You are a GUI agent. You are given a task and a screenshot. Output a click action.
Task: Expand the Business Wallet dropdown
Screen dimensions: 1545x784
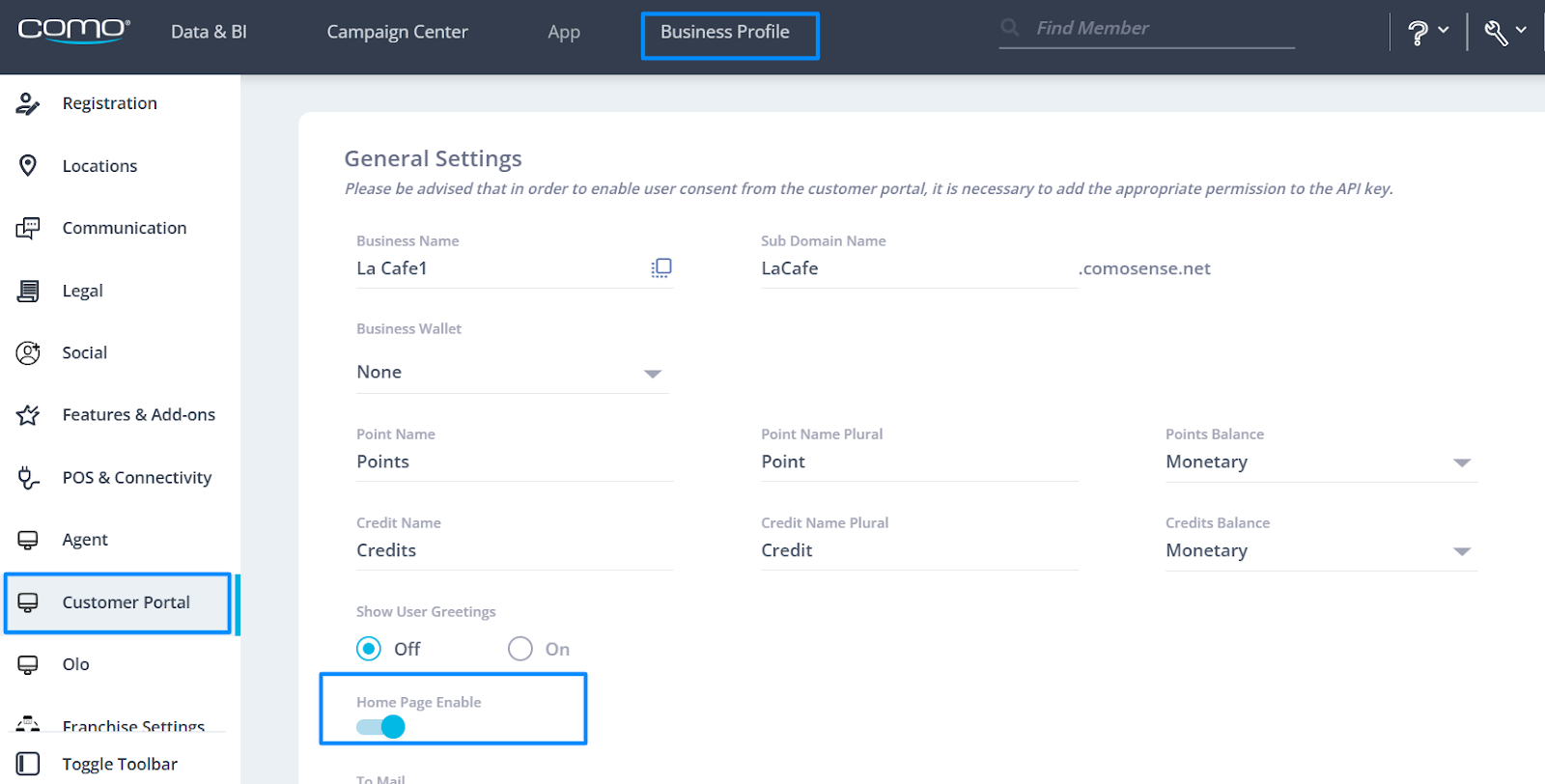point(653,374)
